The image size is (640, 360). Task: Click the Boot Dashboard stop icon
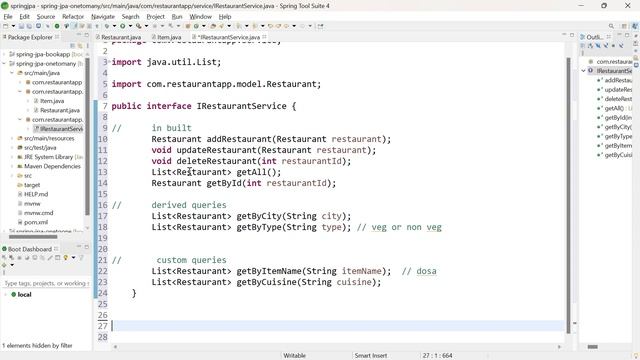19,258
